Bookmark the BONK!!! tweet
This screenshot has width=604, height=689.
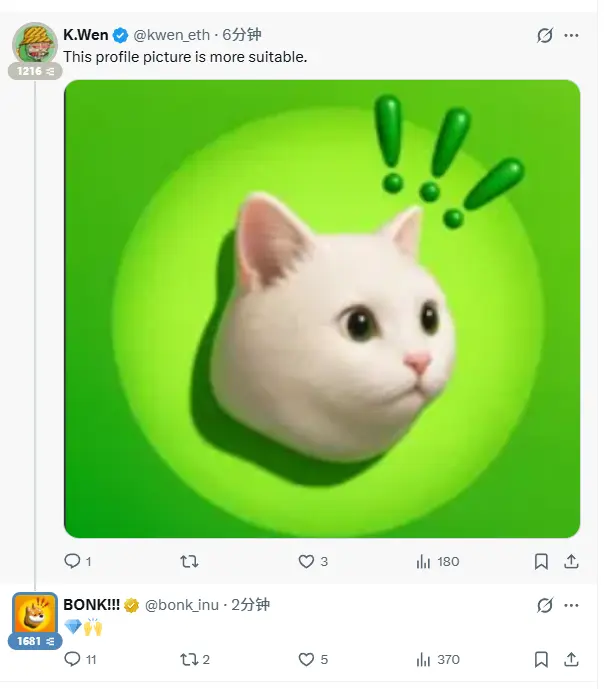coord(541,659)
